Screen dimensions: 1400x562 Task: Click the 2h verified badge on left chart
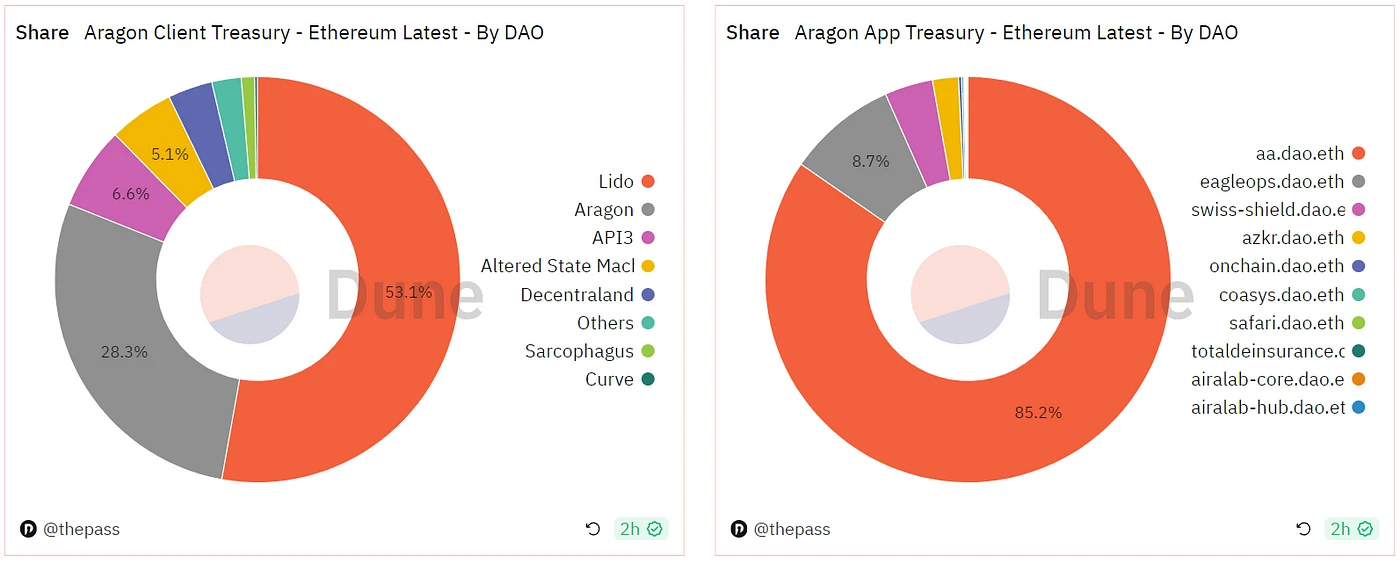(x=641, y=529)
